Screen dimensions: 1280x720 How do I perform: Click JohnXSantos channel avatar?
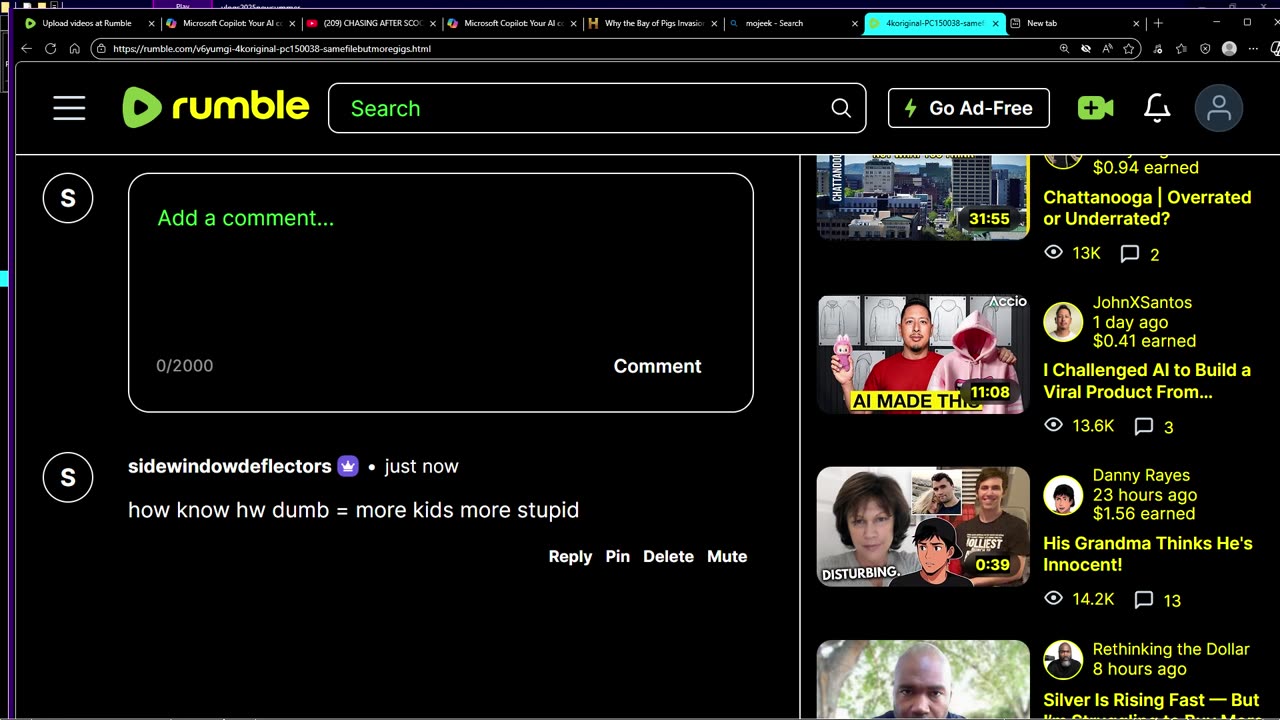click(x=1062, y=322)
